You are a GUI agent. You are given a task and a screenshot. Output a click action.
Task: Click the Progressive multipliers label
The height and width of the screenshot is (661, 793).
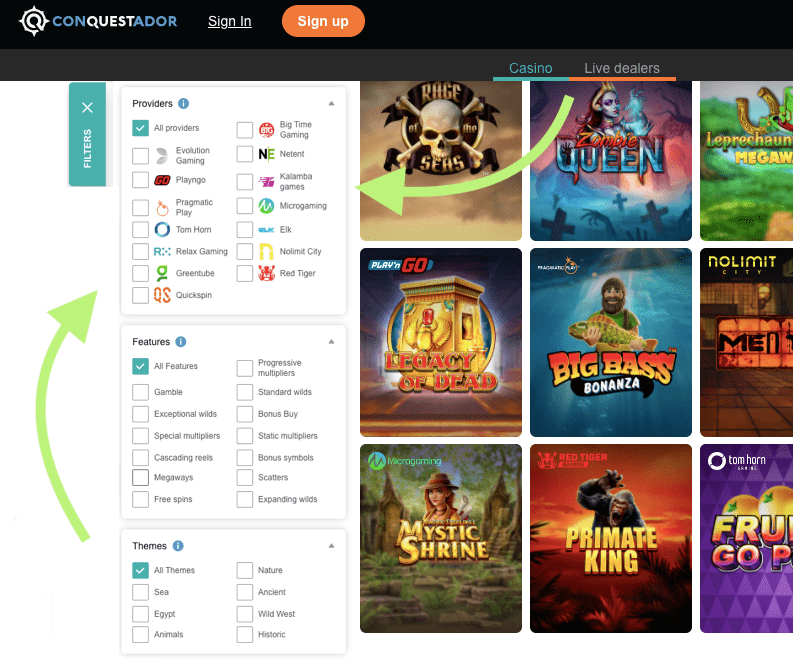pos(280,368)
